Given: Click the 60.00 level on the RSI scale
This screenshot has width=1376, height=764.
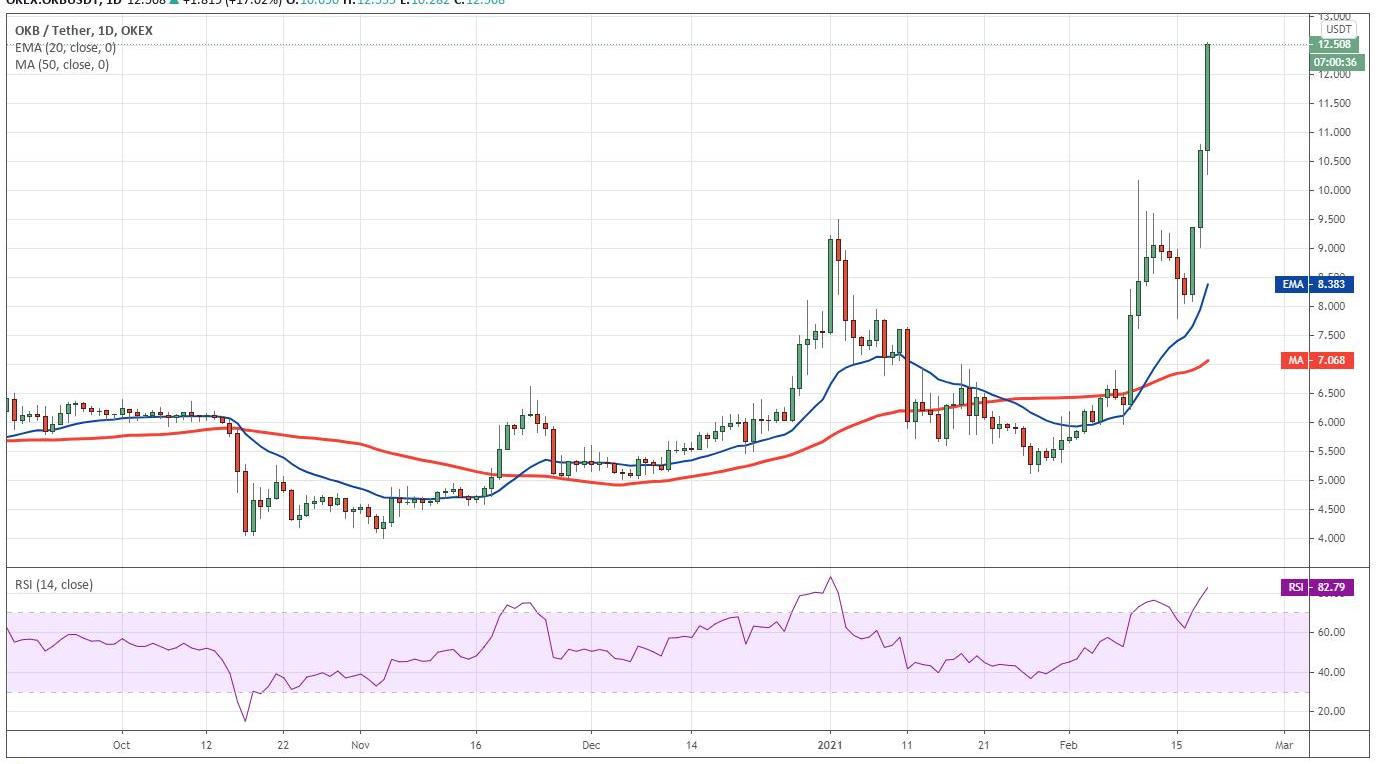Looking at the screenshot, I should pyautogui.click(x=1330, y=633).
